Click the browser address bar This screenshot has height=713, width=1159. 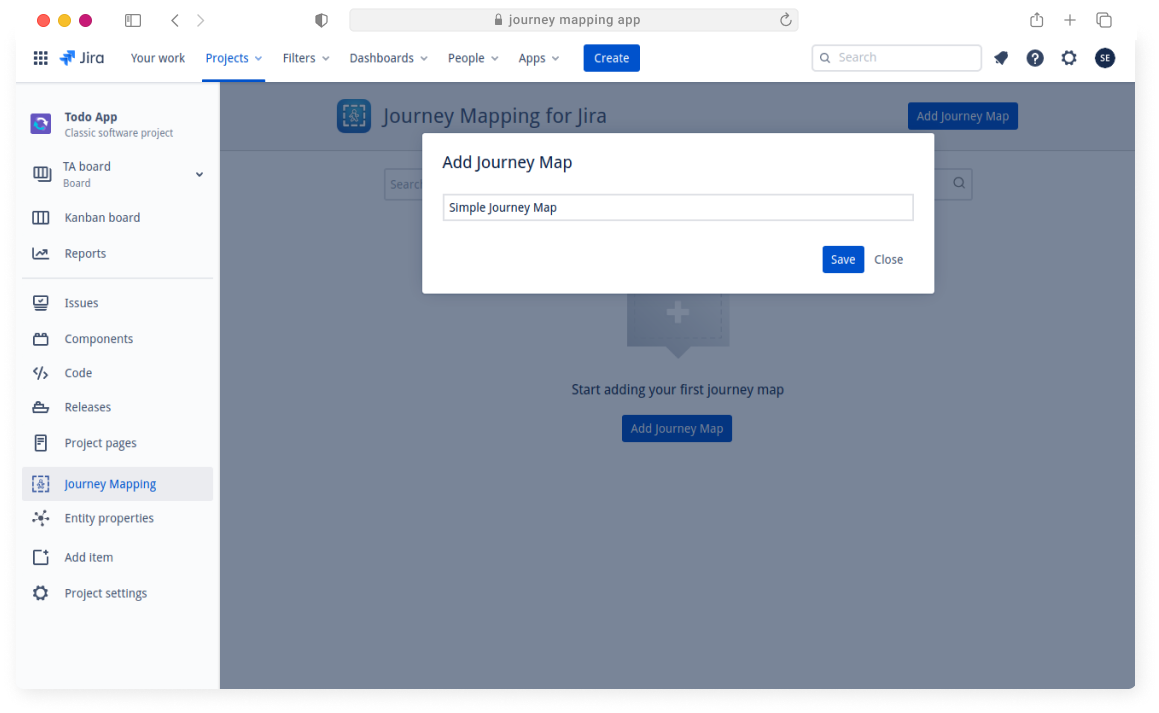click(574, 20)
